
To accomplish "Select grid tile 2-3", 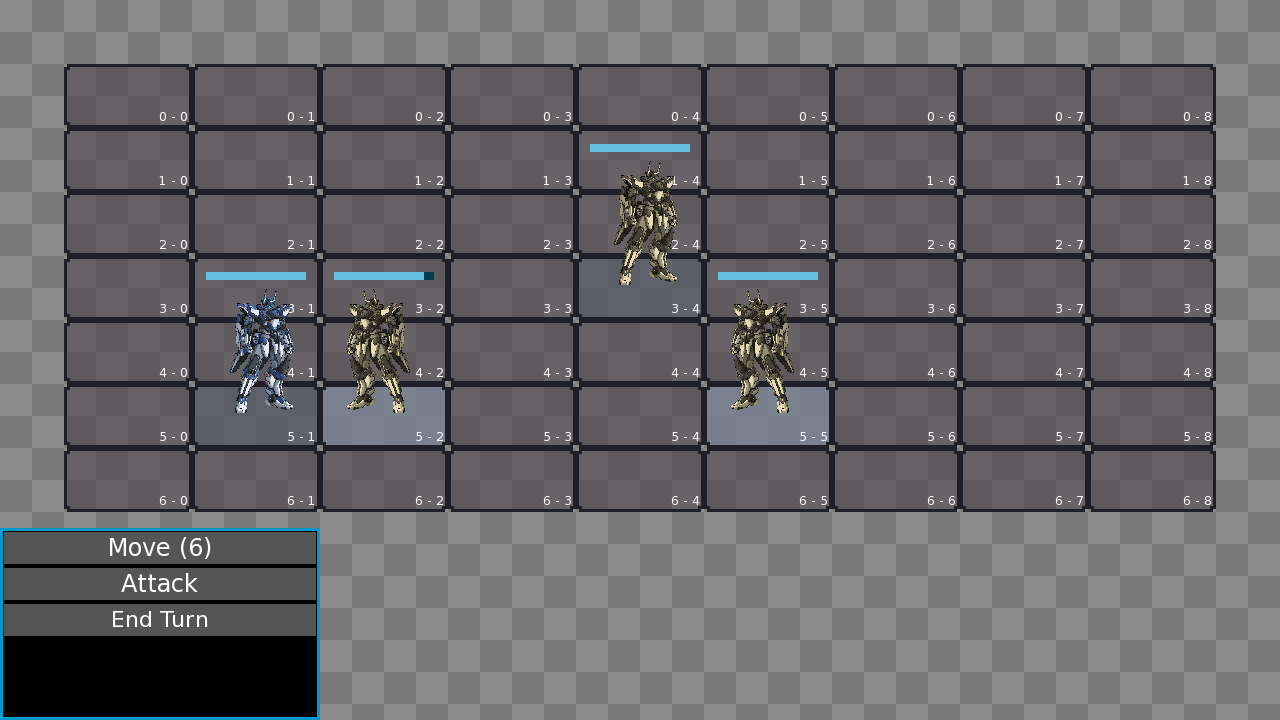I will [x=512, y=224].
